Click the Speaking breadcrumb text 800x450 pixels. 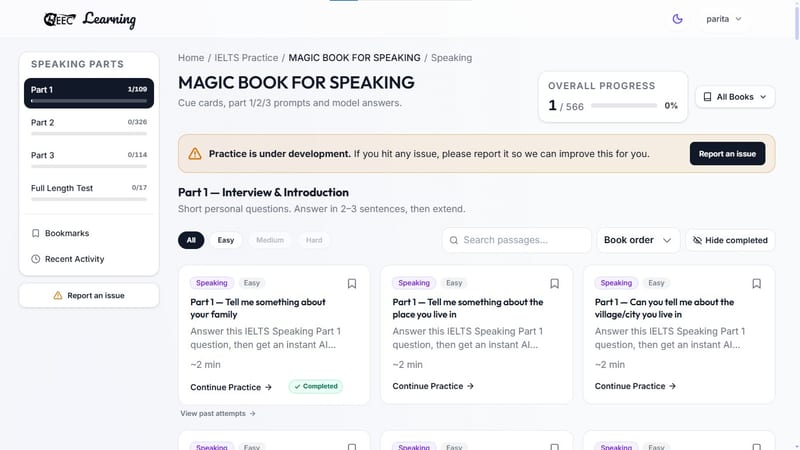pos(452,58)
